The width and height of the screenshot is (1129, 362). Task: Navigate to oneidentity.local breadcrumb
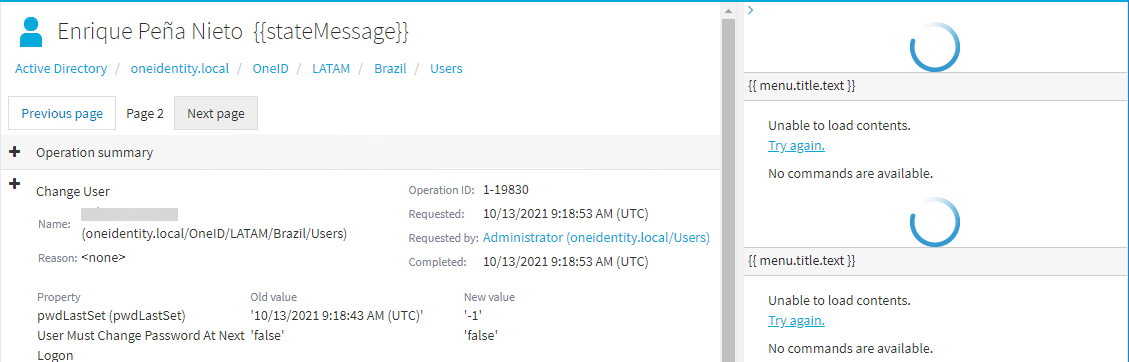(x=180, y=69)
